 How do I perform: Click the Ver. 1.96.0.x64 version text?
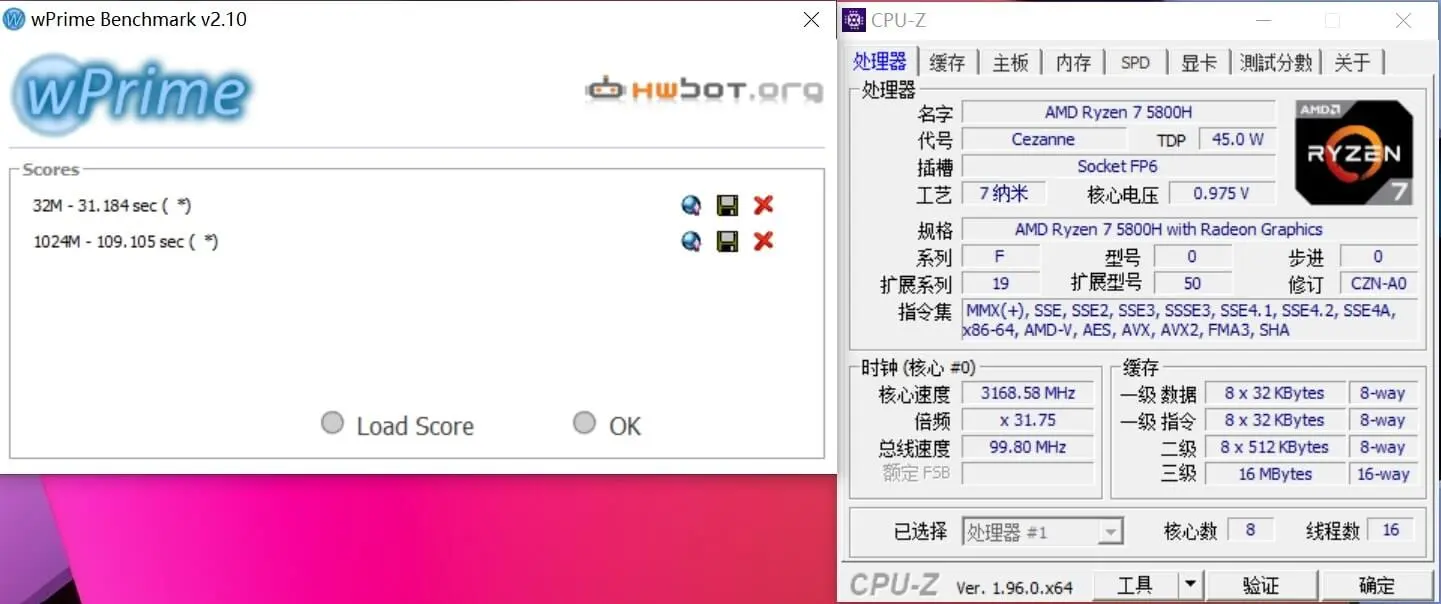coord(1014,587)
